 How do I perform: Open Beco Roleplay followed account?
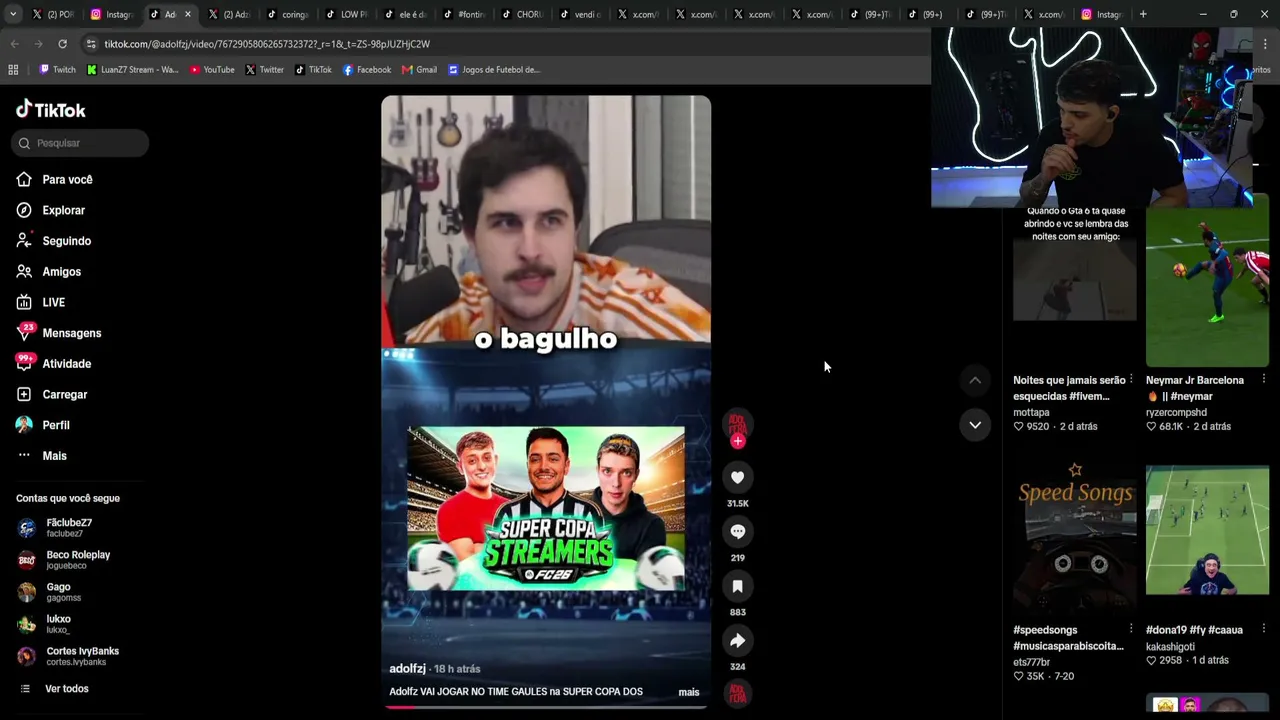[77, 560]
